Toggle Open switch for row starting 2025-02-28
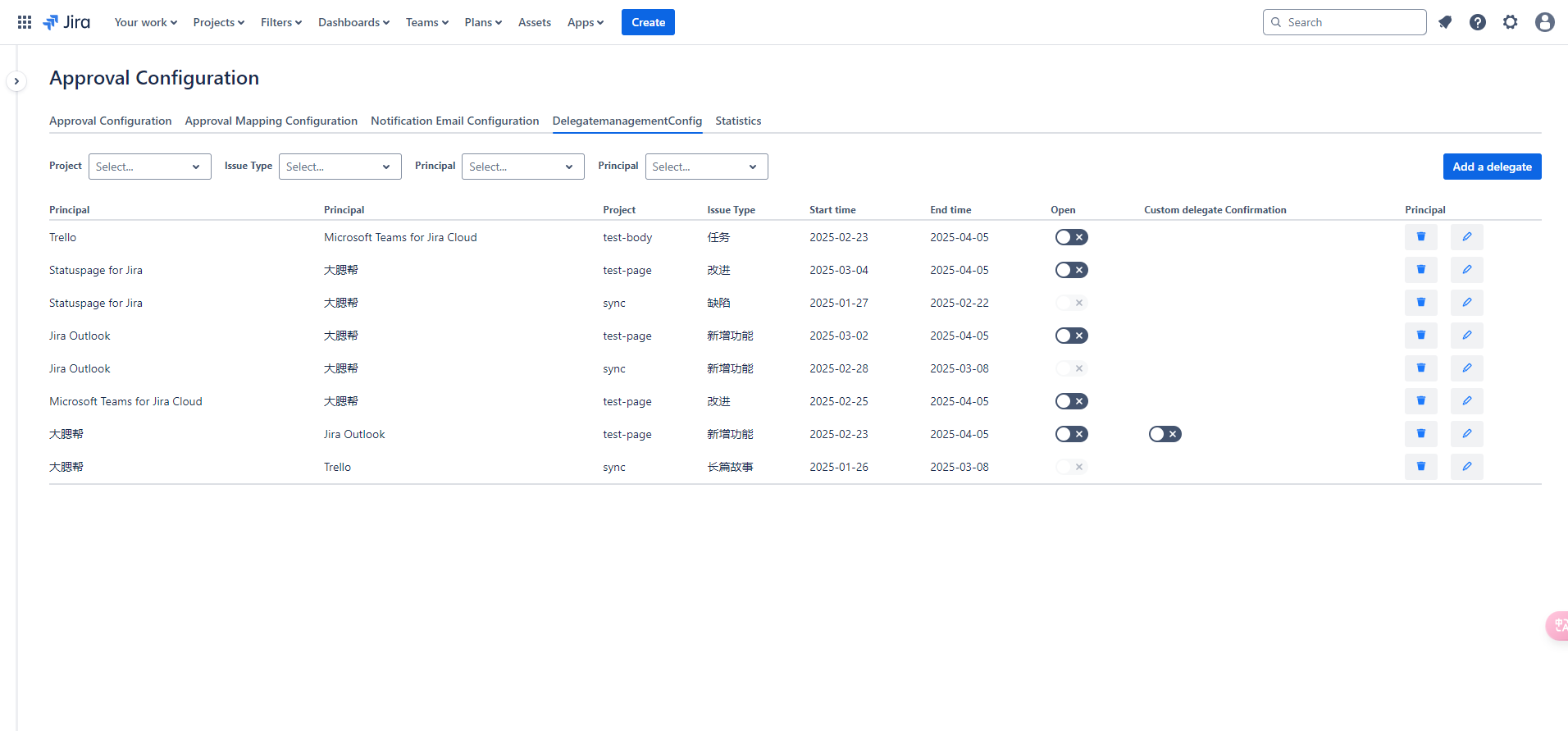The height and width of the screenshot is (731, 1568). [x=1072, y=368]
